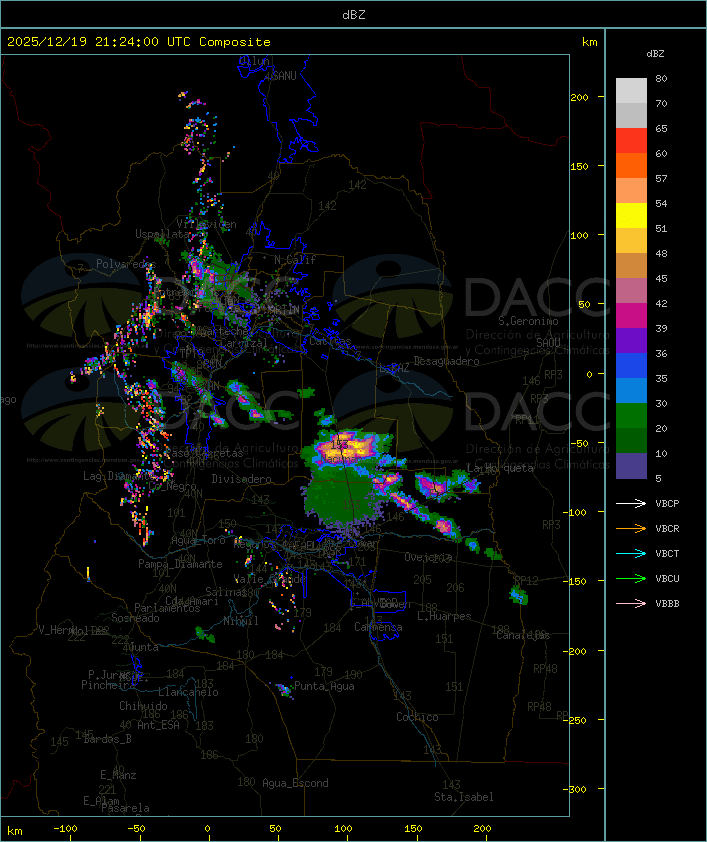
Task: Select the slate 10-5 dBZ legend swatch
Action: coord(631,466)
